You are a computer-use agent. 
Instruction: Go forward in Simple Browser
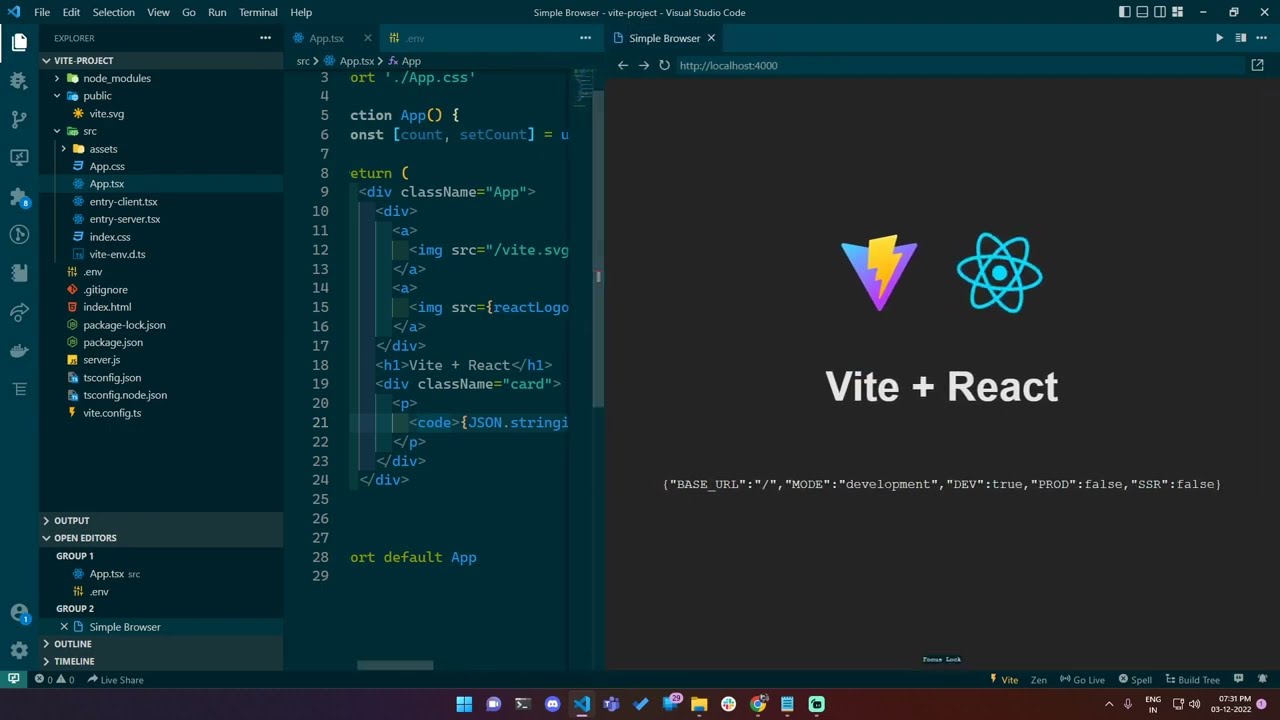pos(643,65)
